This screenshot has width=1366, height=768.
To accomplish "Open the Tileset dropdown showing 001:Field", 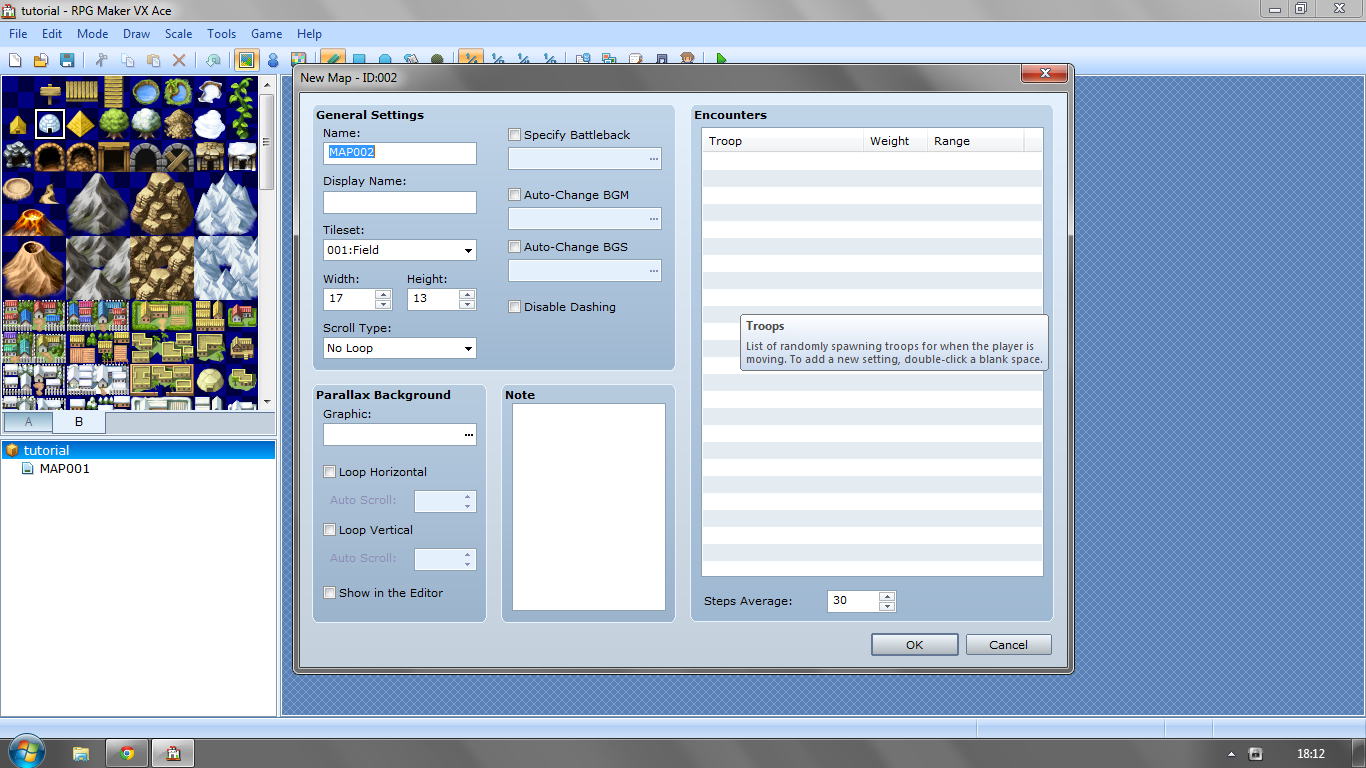I will click(399, 250).
